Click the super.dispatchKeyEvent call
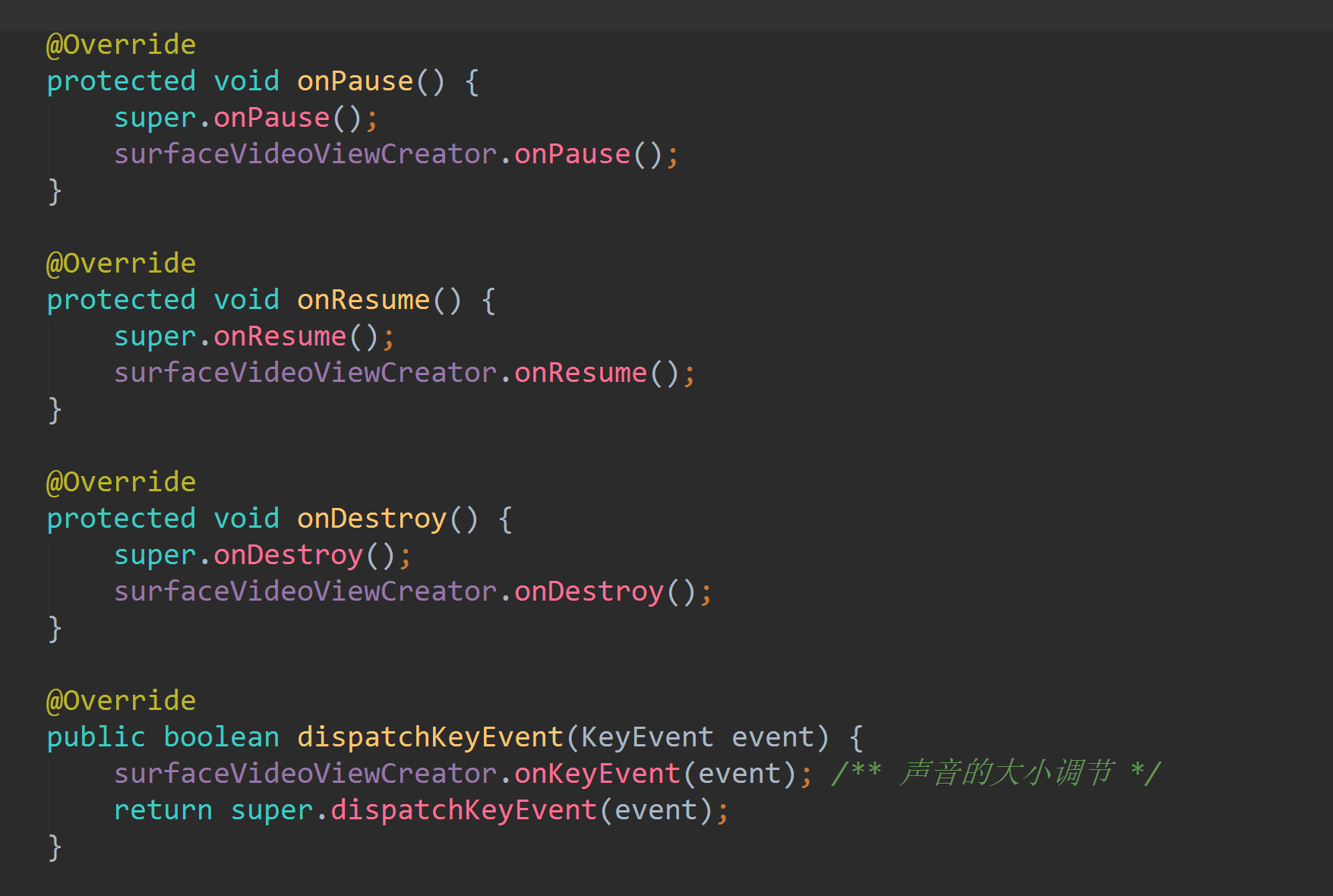 pyautogui.click(x=479, y=810)
